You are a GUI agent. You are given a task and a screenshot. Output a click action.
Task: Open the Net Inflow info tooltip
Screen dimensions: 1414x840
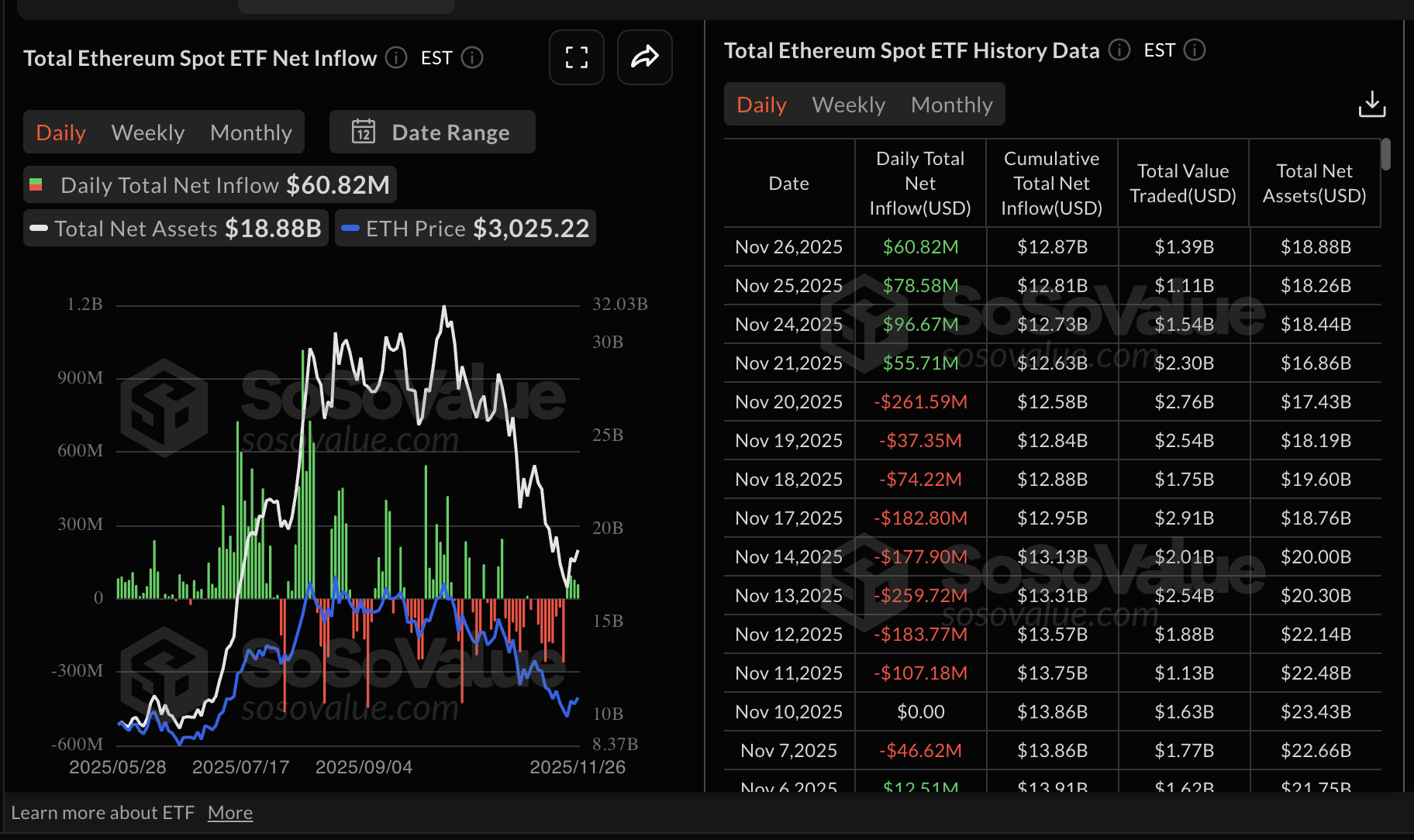click(395, 58)
